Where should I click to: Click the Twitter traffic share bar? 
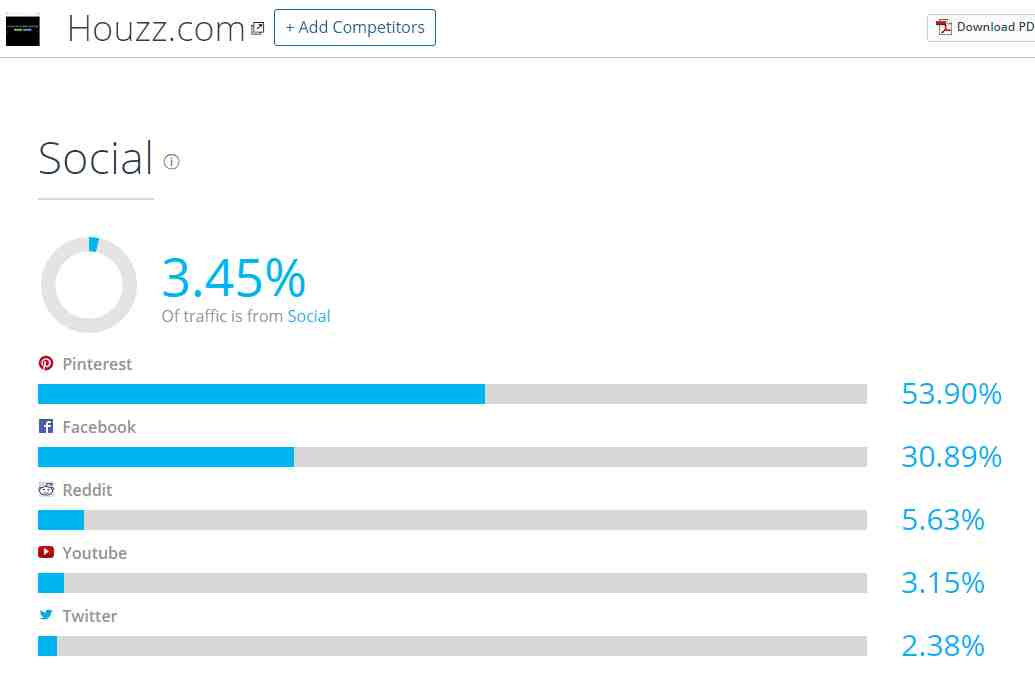click(452, 646)
